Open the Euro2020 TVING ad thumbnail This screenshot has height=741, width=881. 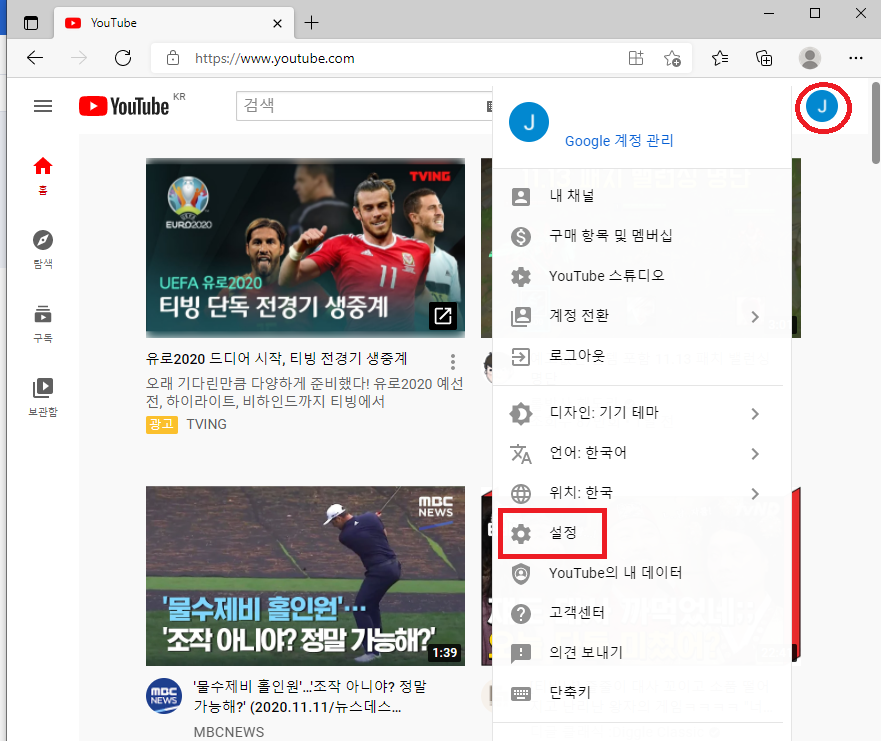click(x=305, y=248)
